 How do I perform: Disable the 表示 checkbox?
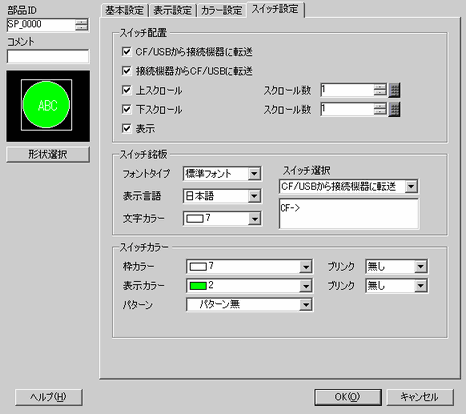click(x=127, y=128)
